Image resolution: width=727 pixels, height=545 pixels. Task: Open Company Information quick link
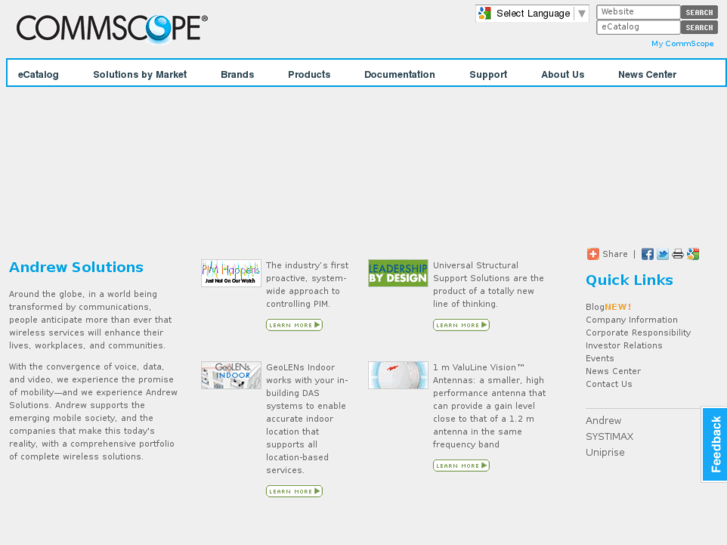point(631,320)
